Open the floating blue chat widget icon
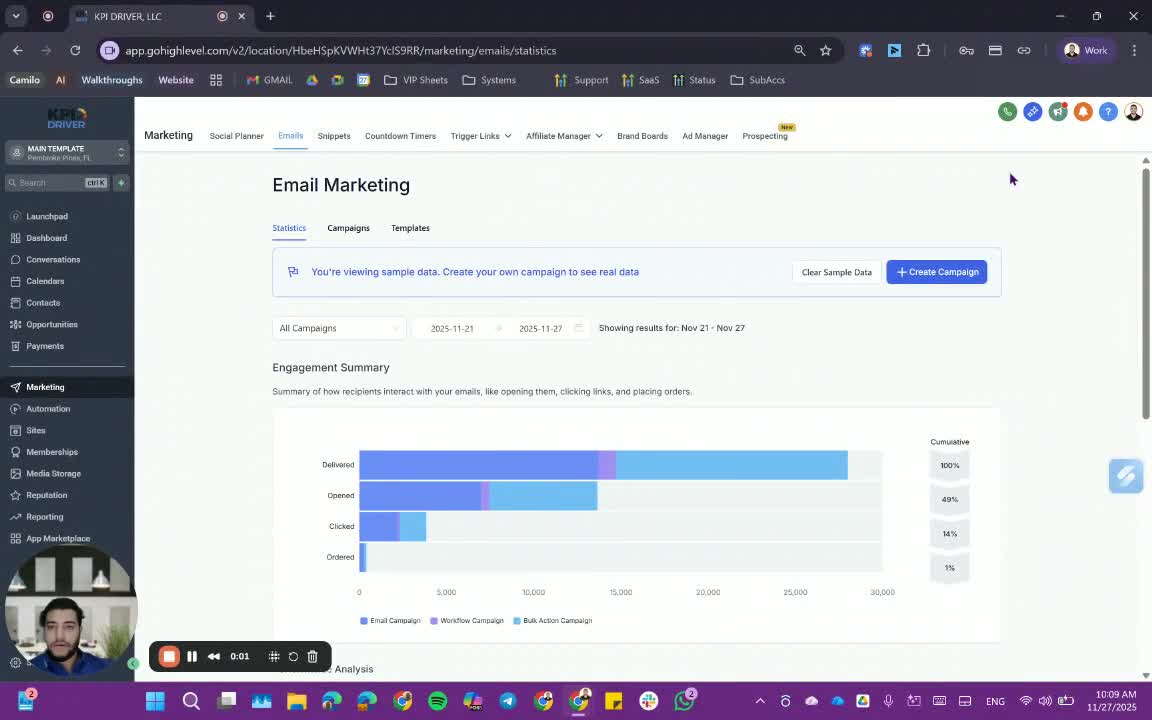 (x=1126, y=476)
